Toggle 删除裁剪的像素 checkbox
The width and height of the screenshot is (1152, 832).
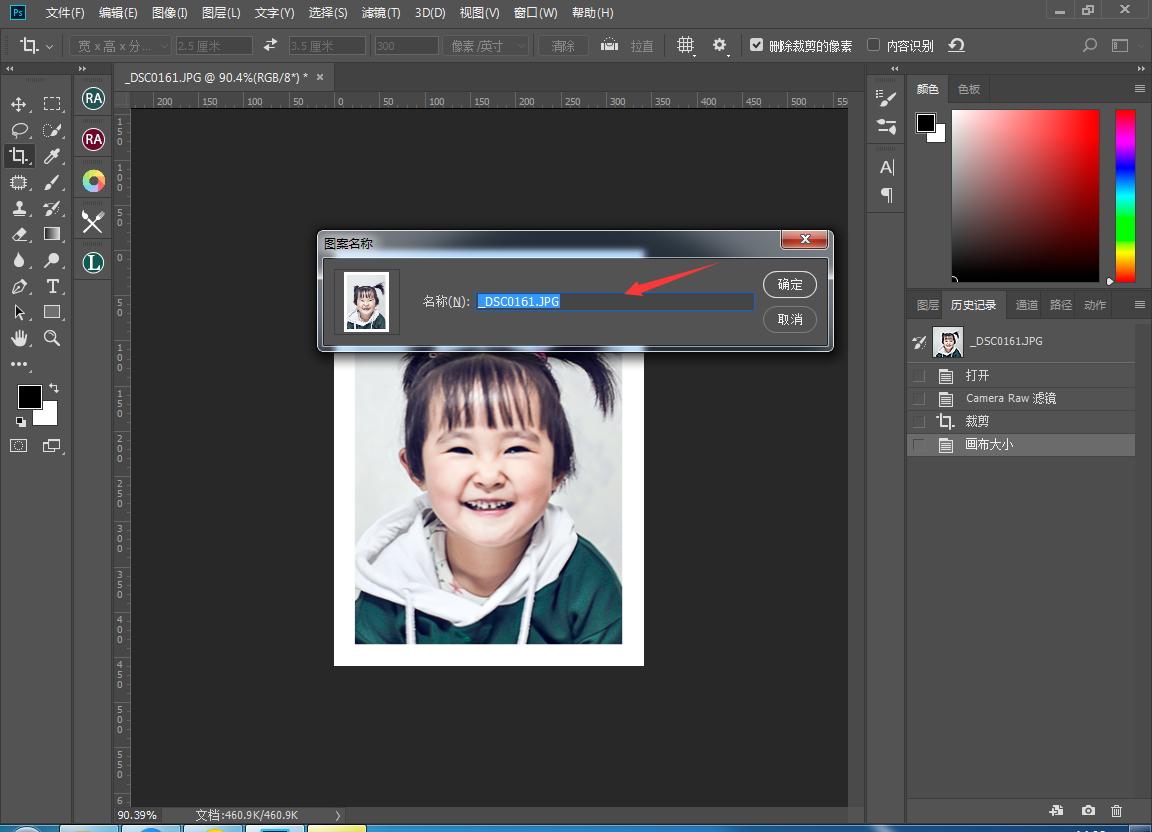[756, 45]
